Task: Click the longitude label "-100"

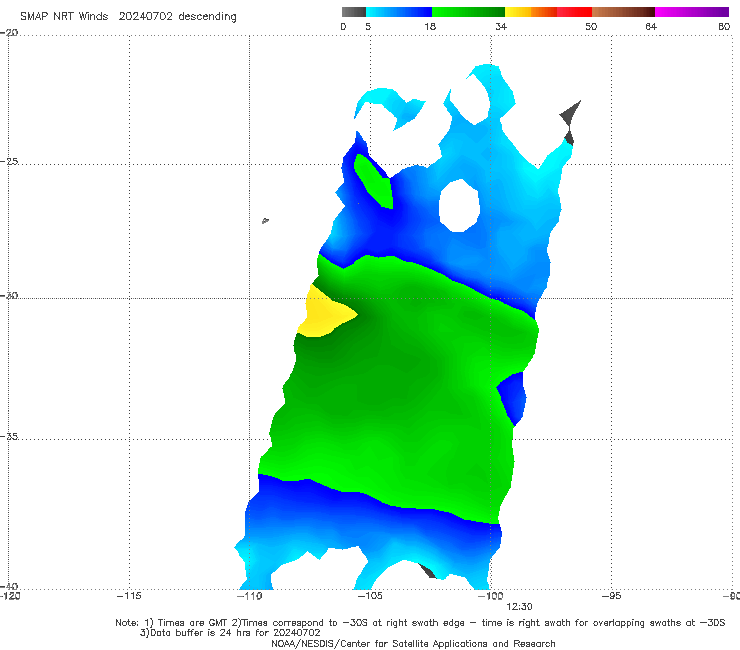Action: (x=490, y=596)
